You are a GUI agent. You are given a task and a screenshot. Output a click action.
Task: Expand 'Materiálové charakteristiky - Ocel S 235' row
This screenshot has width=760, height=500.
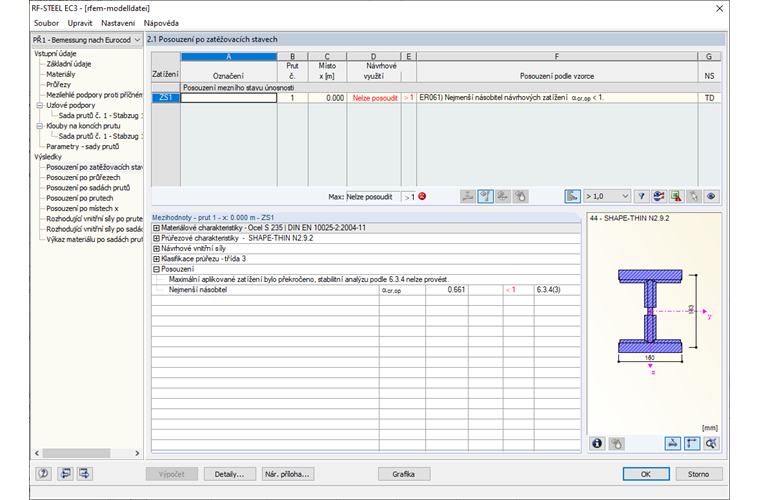(157, 228)
